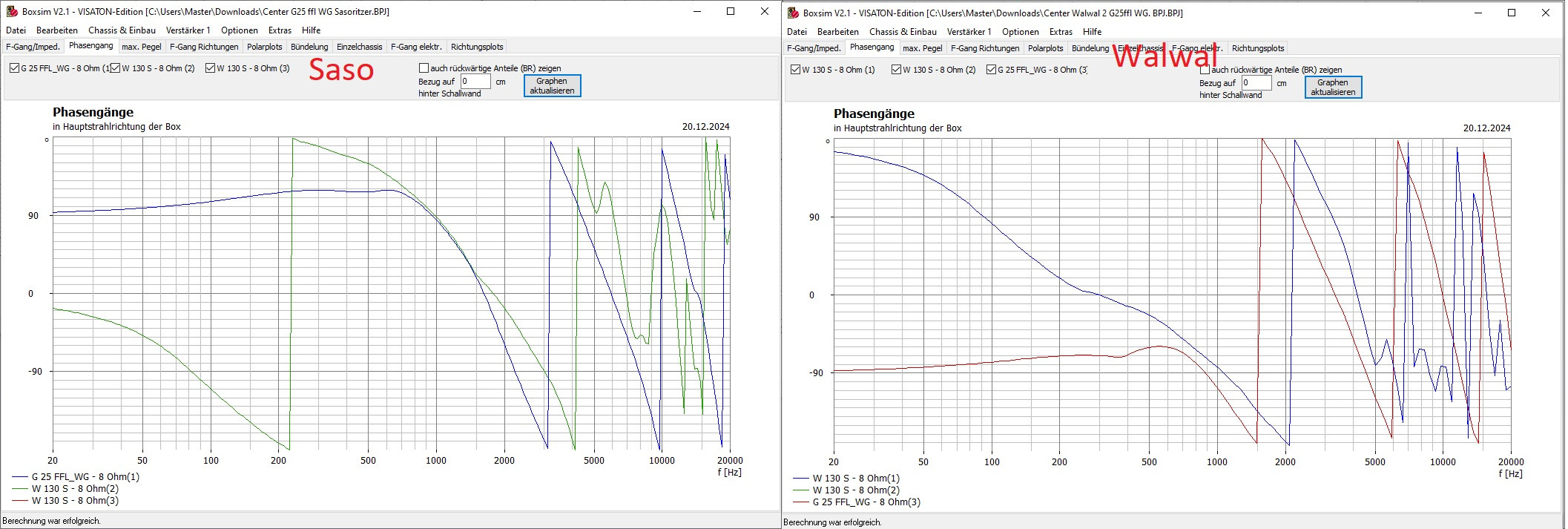Viewport: 1568px width, 529px height.
Task: Open Polarplots tab in left window
Action: click(x=265, y=47)
